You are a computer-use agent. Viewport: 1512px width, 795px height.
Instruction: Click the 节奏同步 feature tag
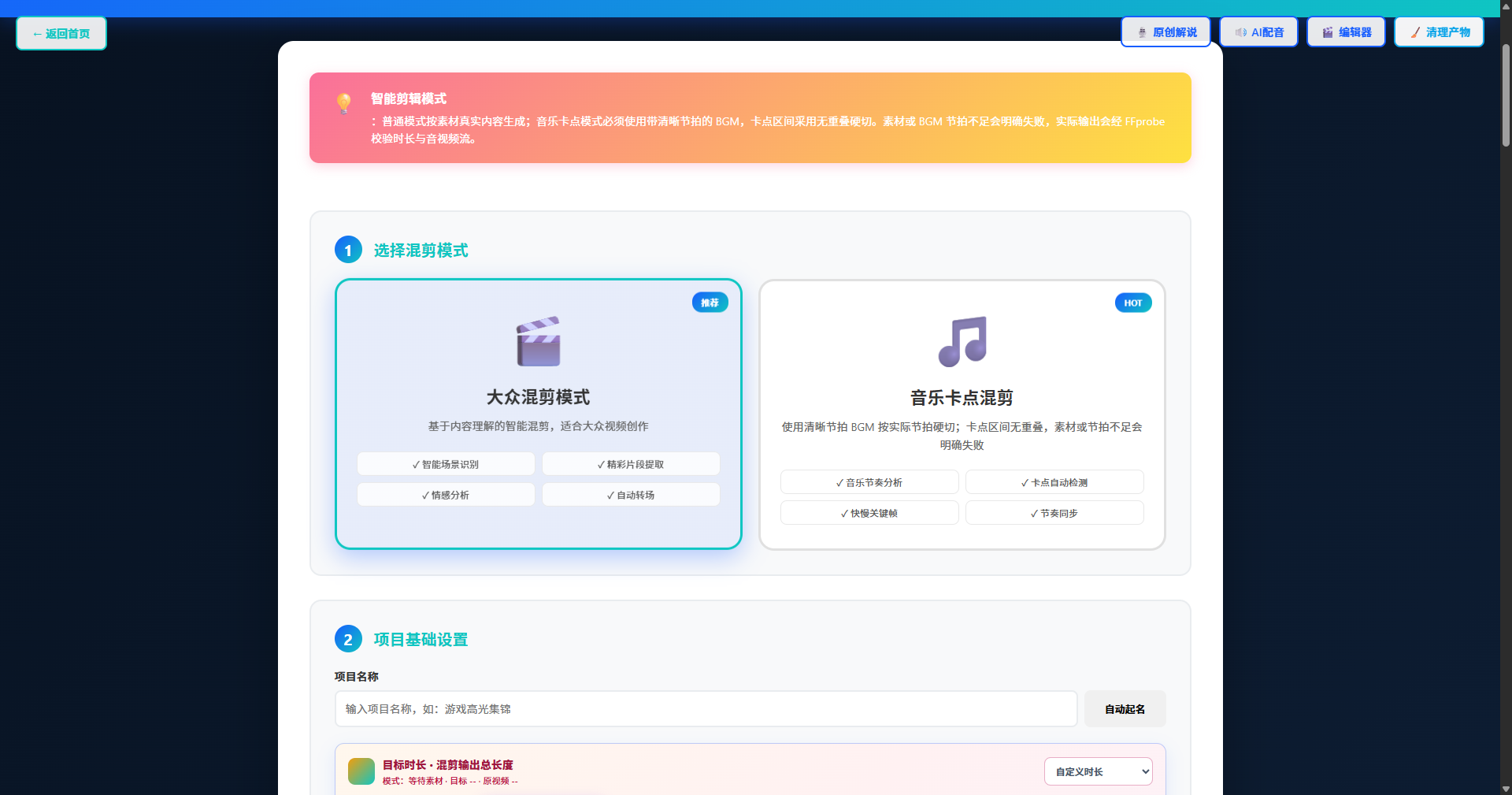coord(1054,513)
